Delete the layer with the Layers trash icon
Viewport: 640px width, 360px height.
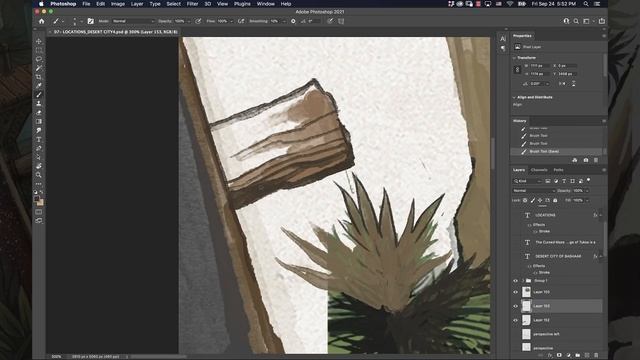click(x=596, y=356)
